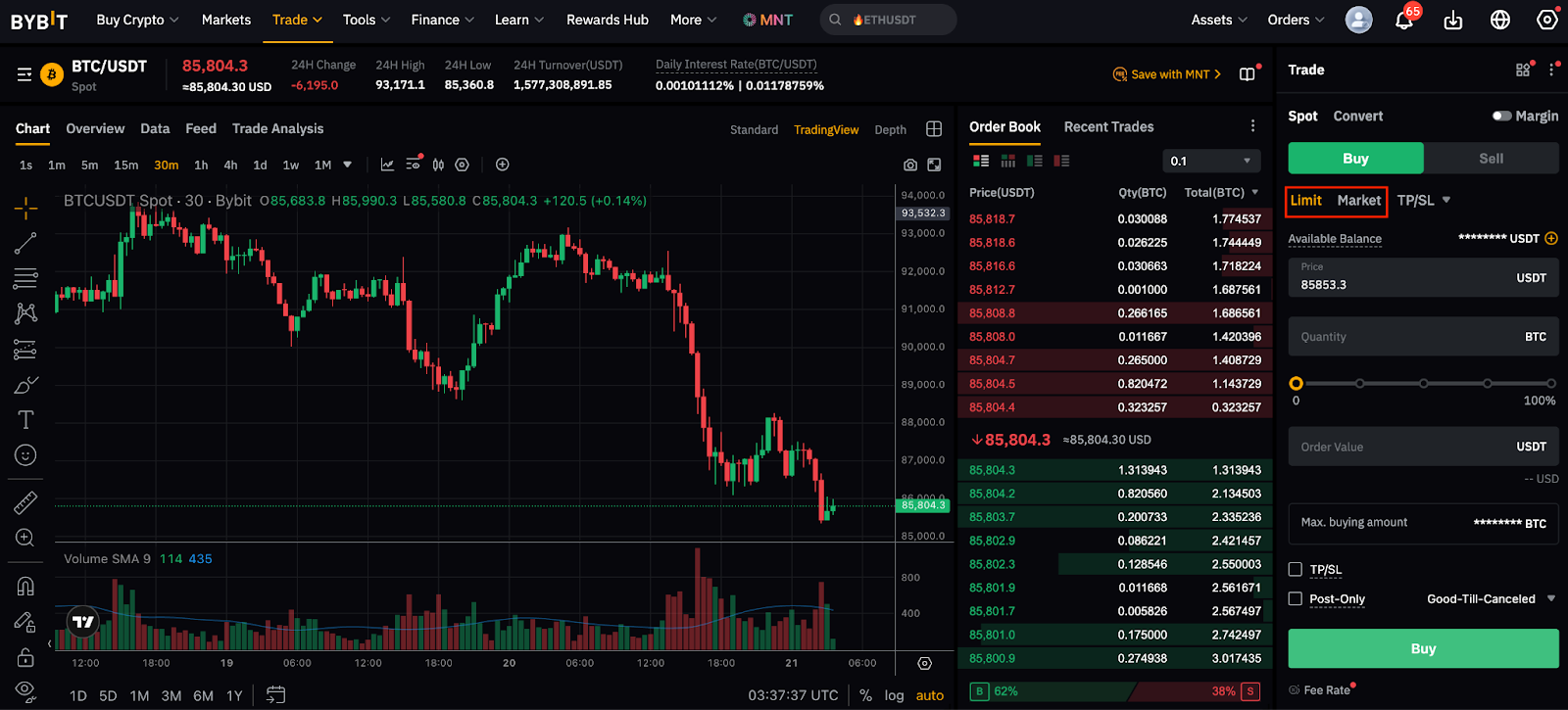The height and width of the screenshot is (710, 1568).
Task: Toggle the magnet snap mode
Action: coord(25,586)
